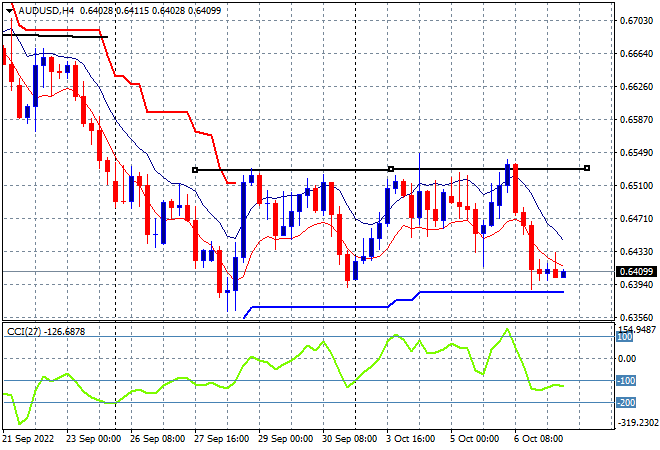Click the 3 Oct 16:00 time label

tap(411, 439)
